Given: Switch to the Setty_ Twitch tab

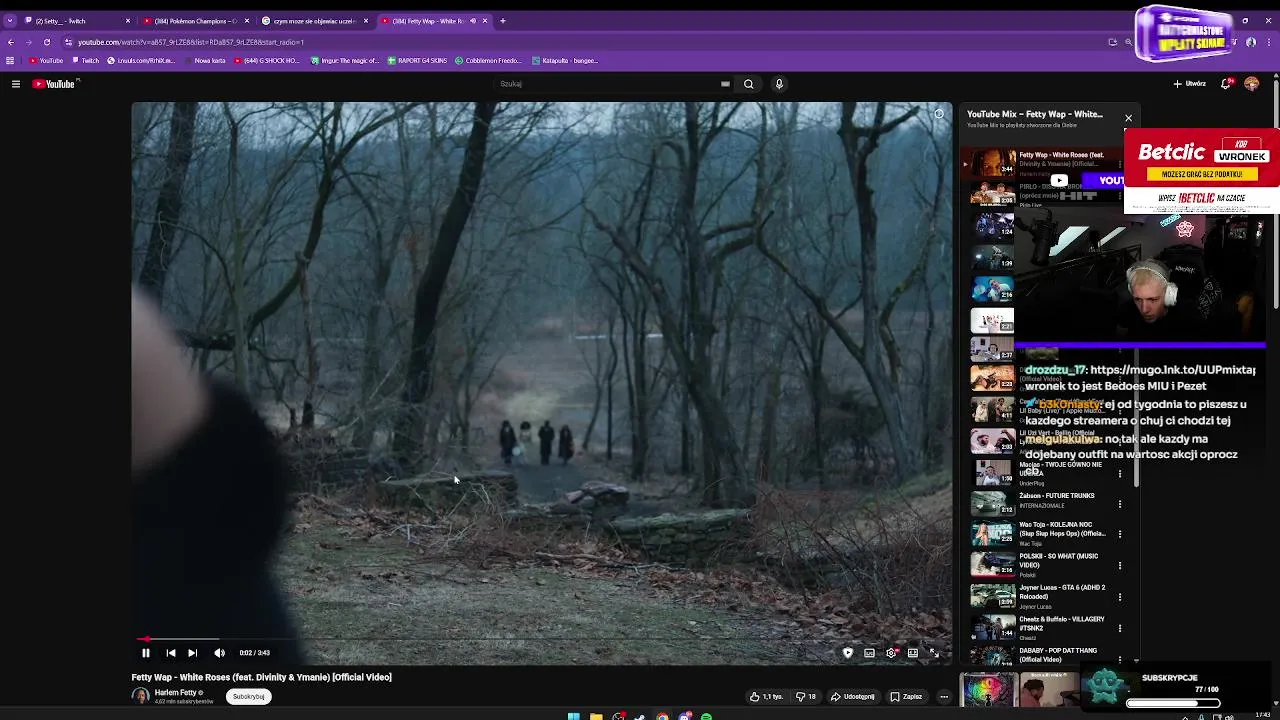Looking at the screenshot, I should [x=75, y=21].
